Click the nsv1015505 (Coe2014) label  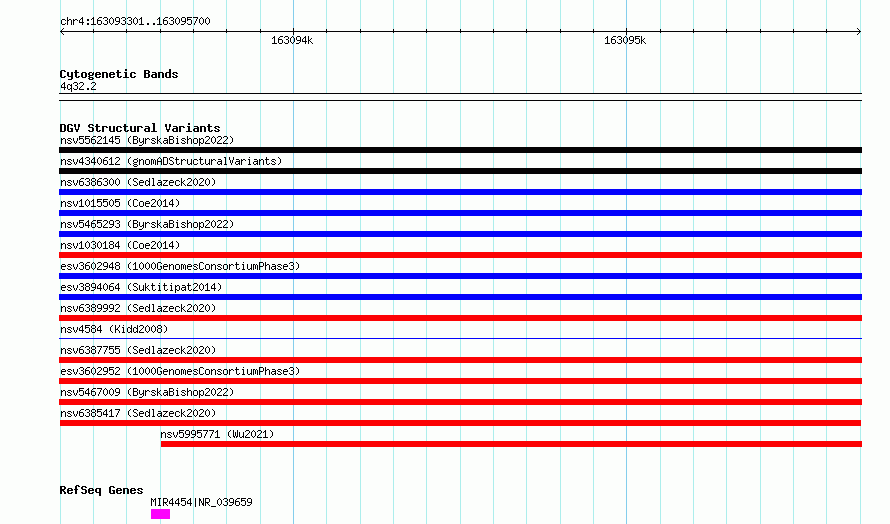pyautogui.click(x=120, y=203)
